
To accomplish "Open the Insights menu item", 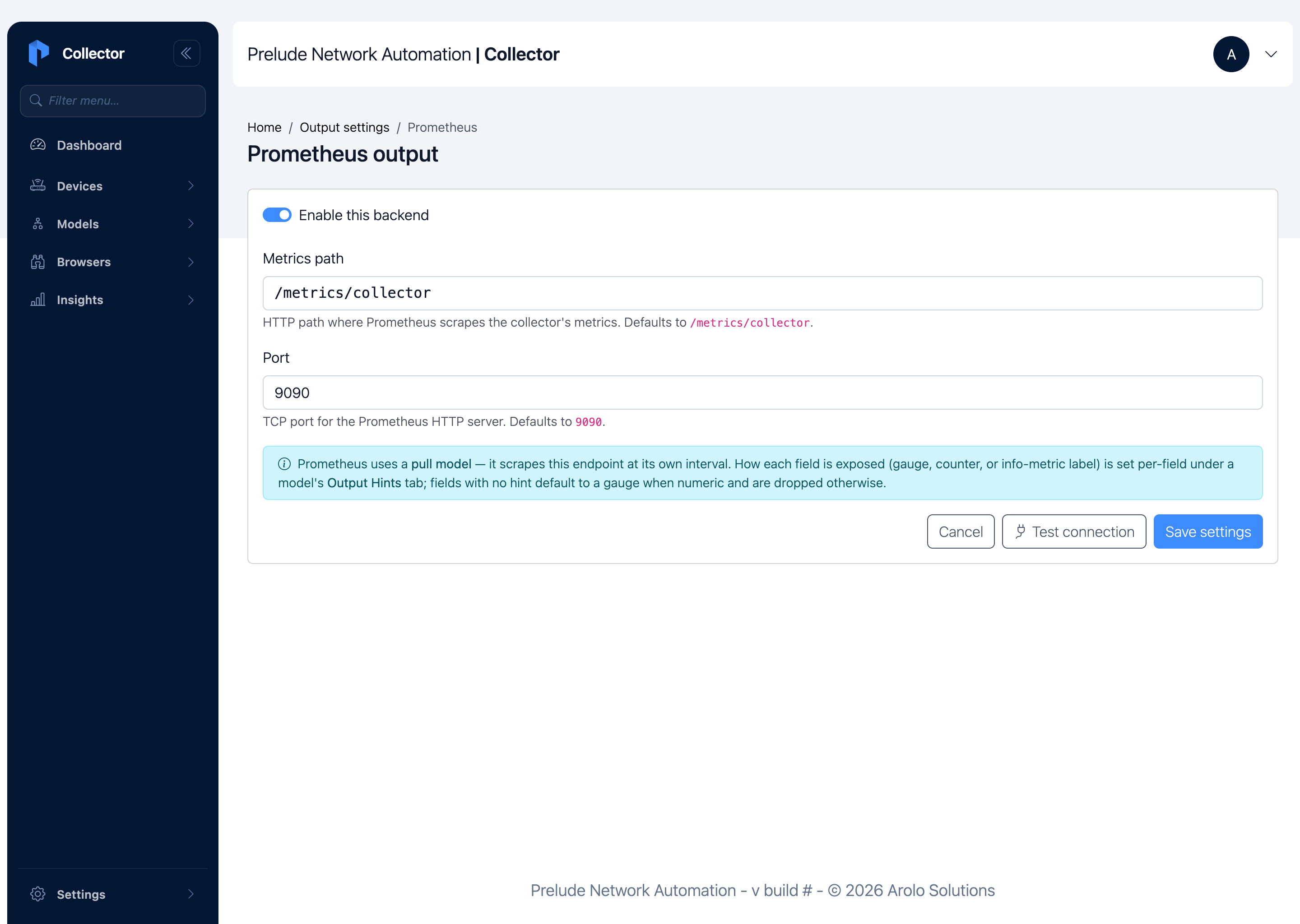I will 113,300.
